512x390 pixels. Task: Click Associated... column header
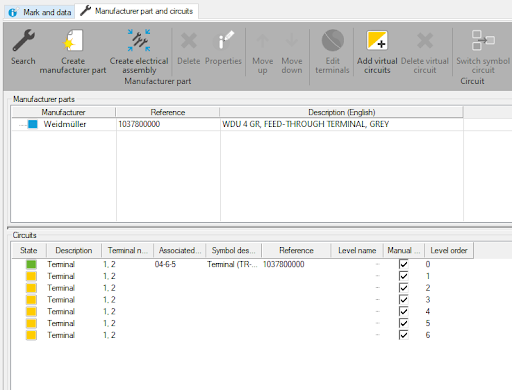[x=180, y=250]
